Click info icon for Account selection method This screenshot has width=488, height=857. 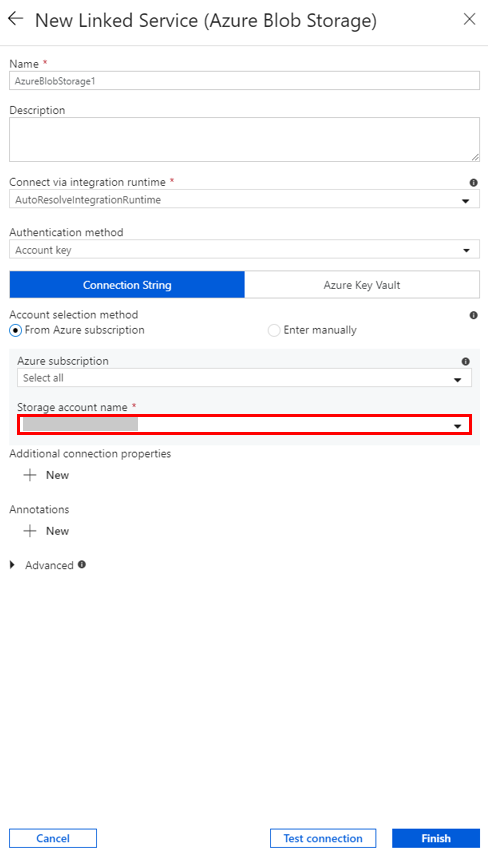point(473,315)
